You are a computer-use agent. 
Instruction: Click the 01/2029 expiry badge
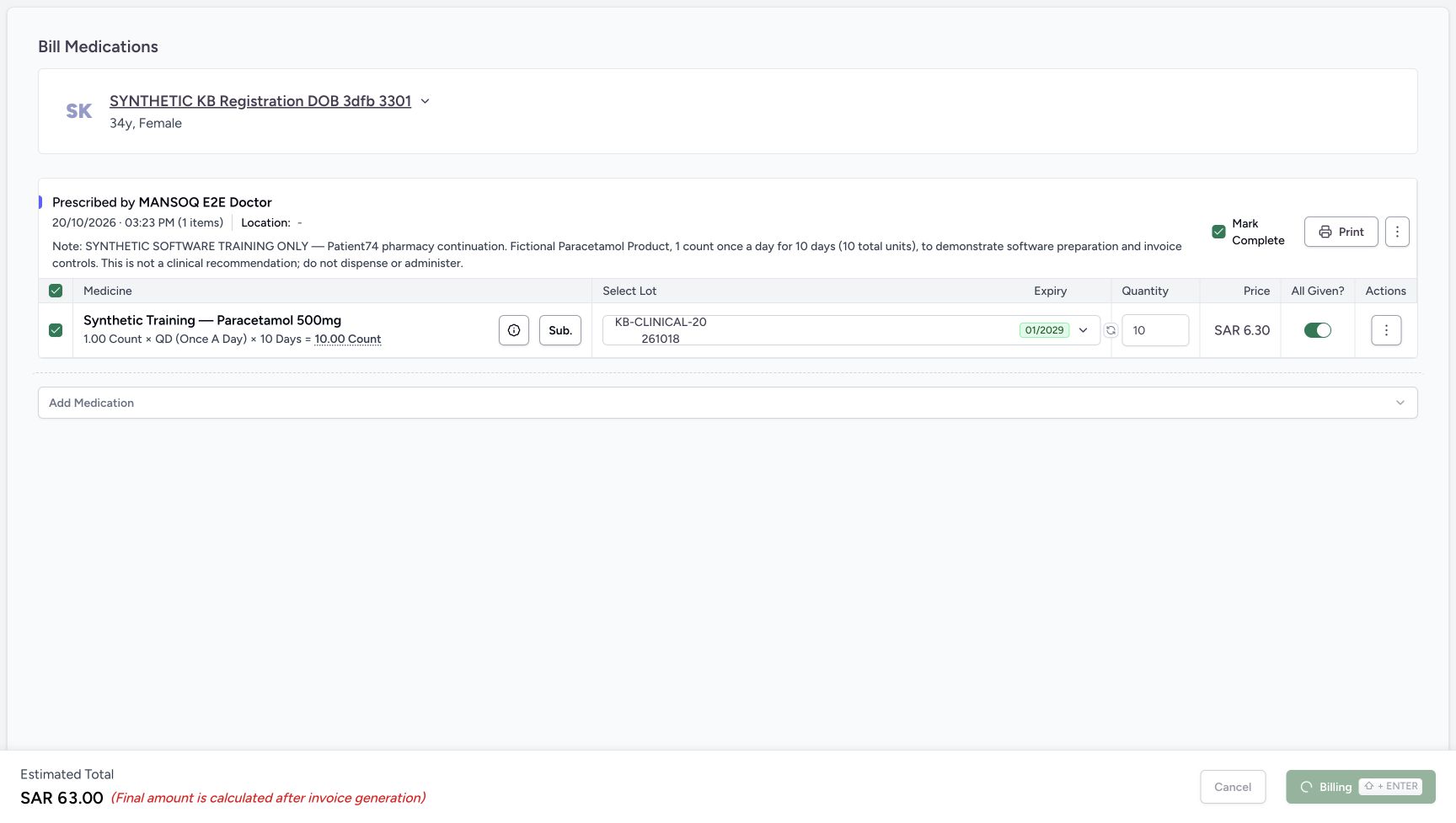(x=1045, y=330)
